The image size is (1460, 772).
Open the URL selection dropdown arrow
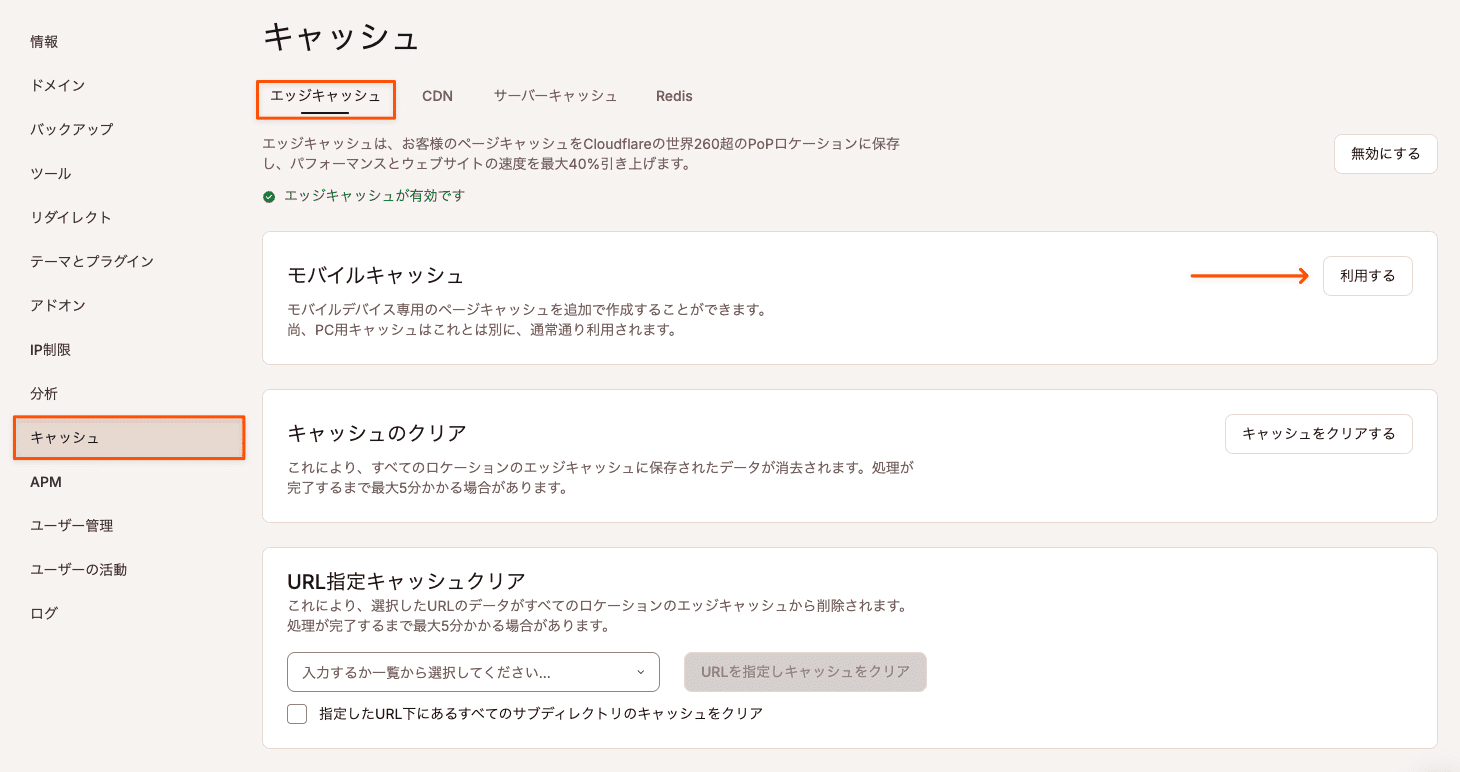pos(641,672)
